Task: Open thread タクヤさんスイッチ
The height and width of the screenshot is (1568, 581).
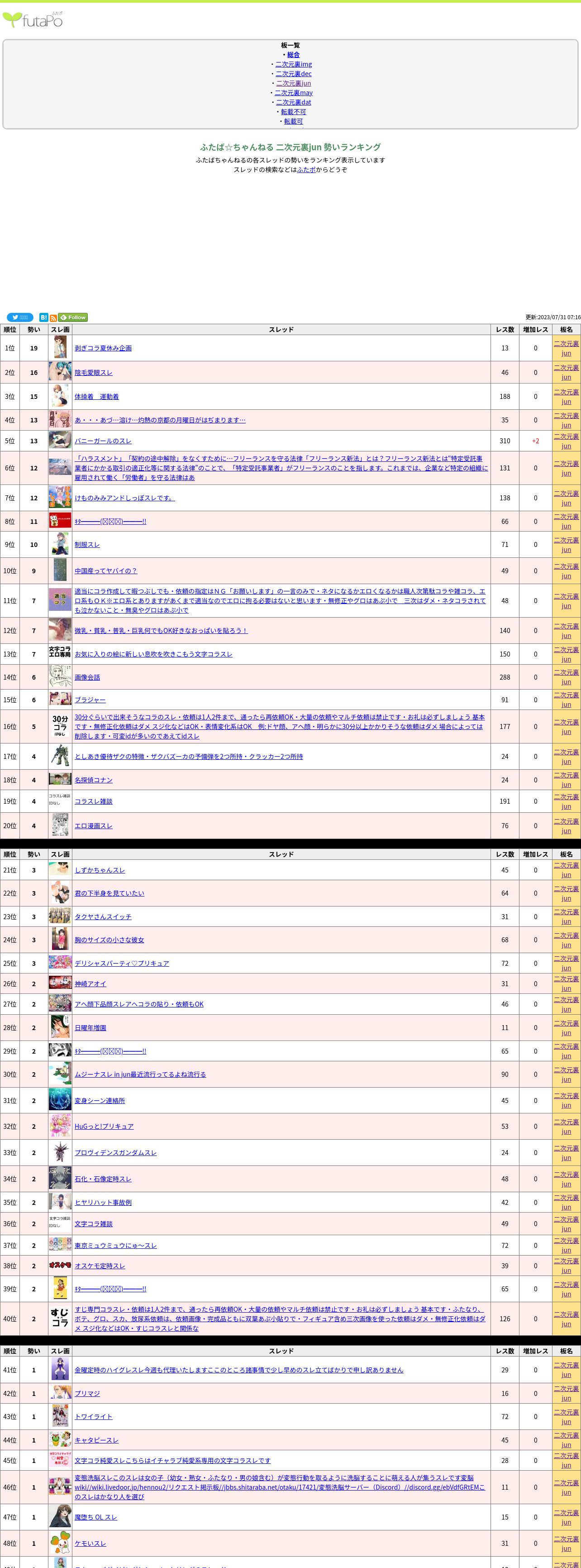Action: click(103, 917)
